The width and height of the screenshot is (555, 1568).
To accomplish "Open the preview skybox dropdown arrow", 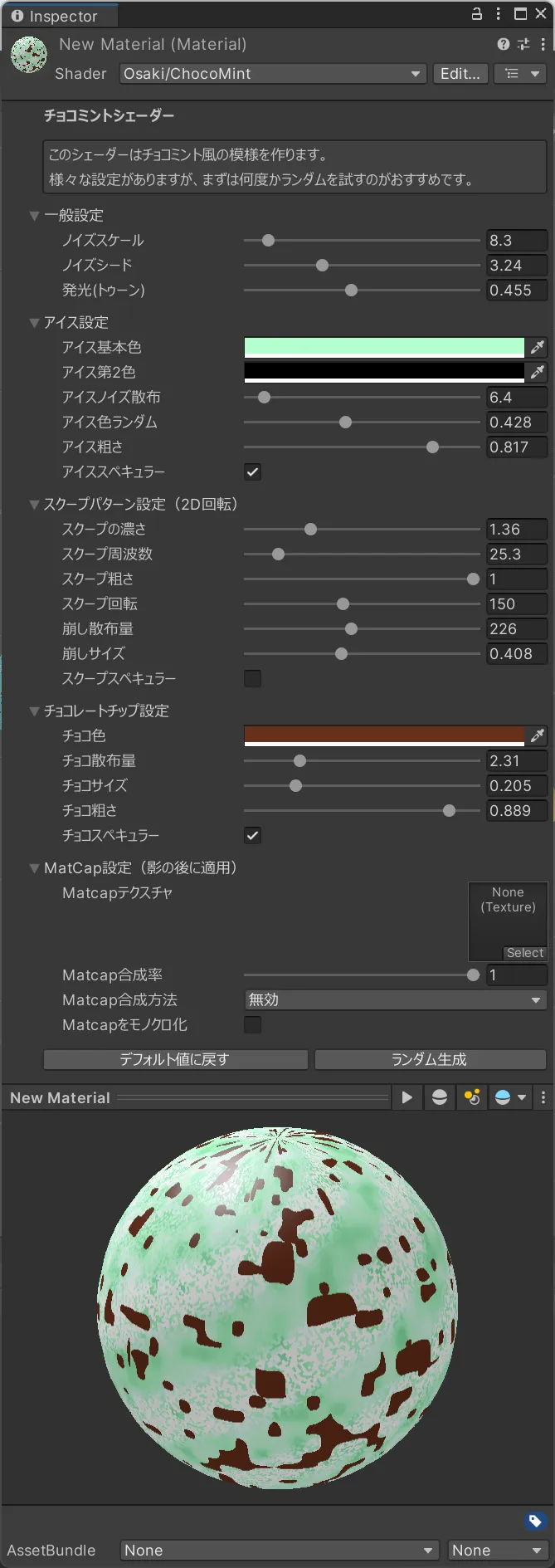I will (x=521, y=1097).
